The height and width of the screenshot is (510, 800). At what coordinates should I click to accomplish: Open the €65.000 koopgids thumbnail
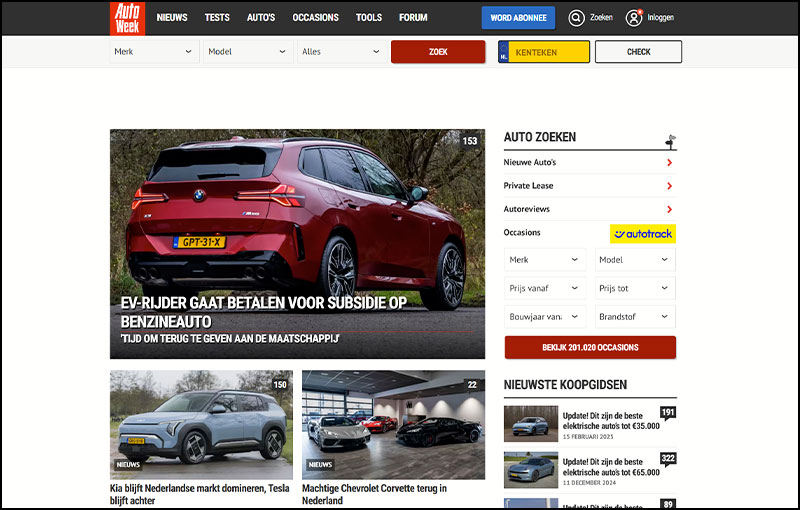531,470
